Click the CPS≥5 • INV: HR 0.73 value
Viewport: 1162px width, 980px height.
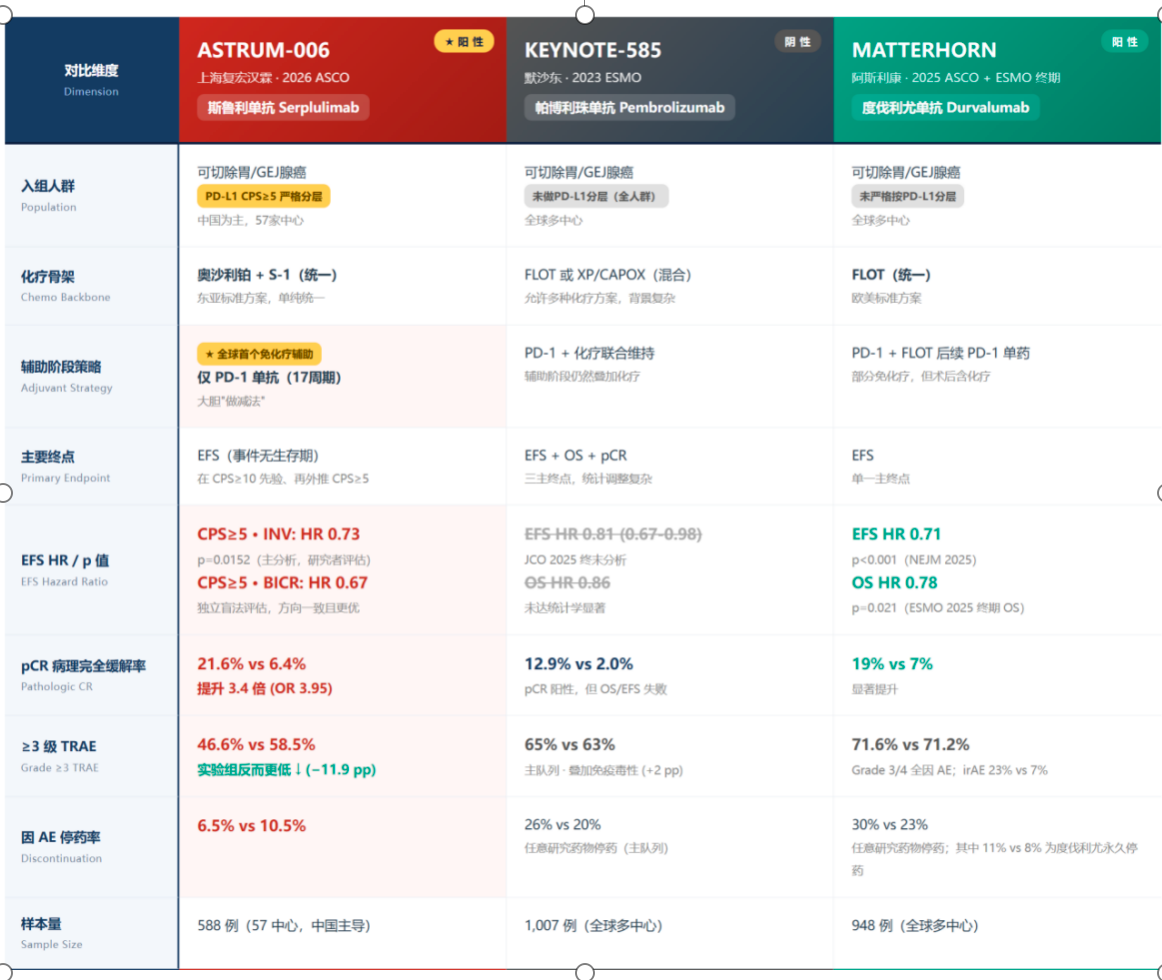pos(278,534)
